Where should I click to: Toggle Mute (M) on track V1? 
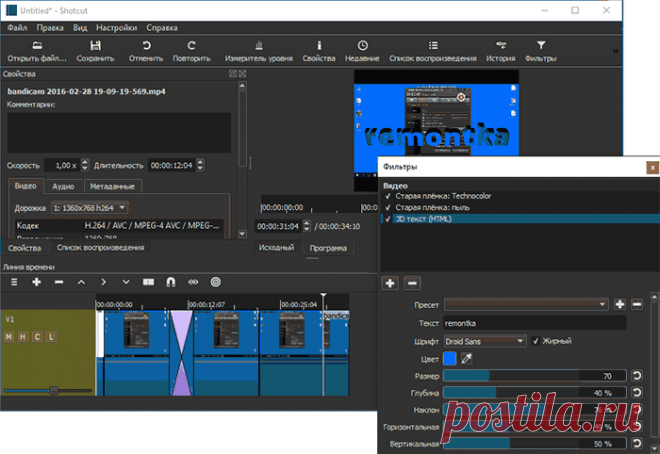(9, 337)
